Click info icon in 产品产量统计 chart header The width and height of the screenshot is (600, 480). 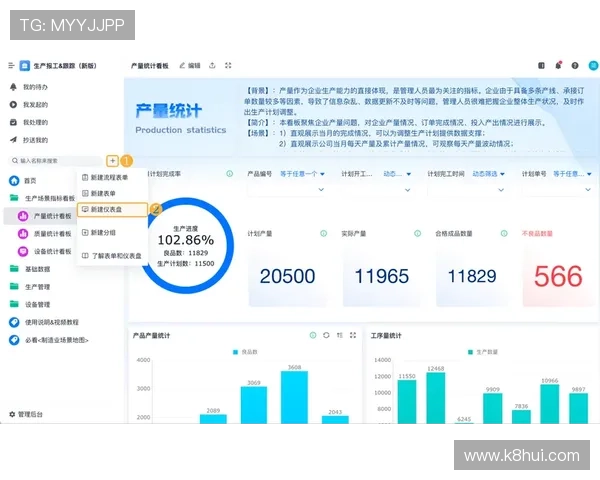pos(313,335)
